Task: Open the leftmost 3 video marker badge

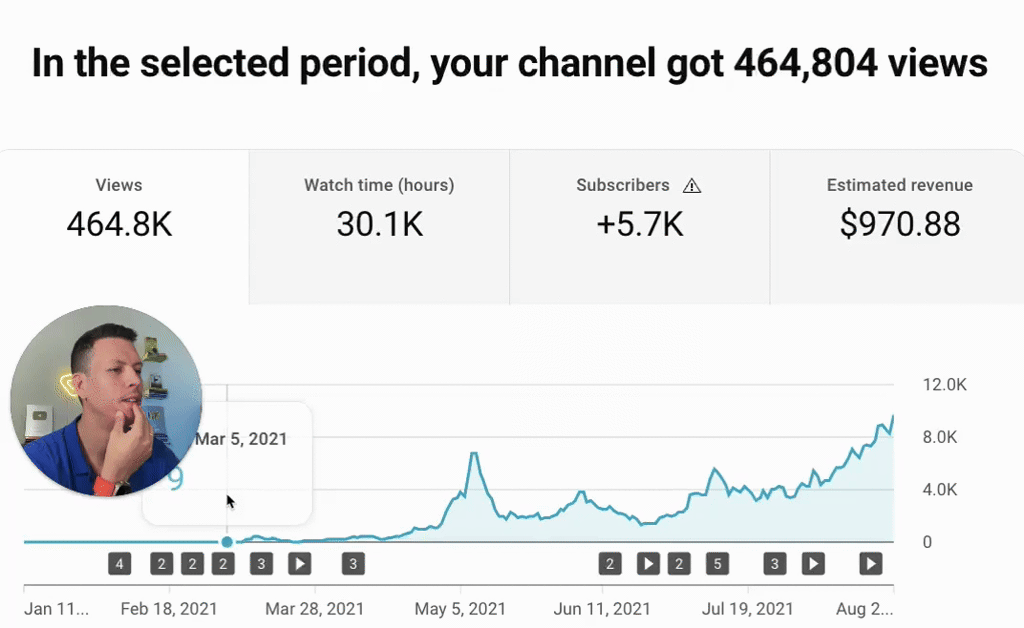Action: [x=261, y=564]
